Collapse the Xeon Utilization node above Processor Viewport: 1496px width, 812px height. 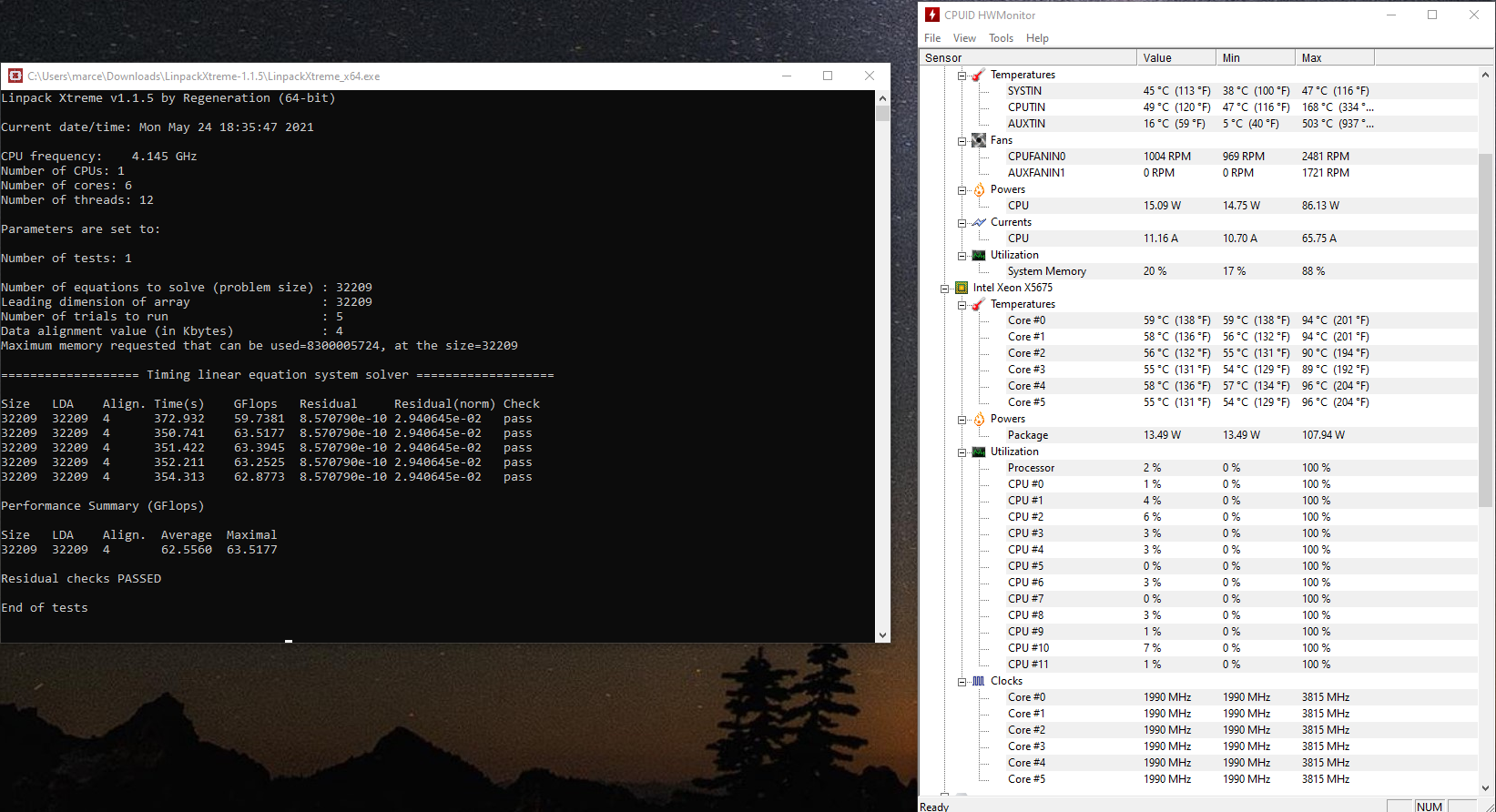click(962, 452)
